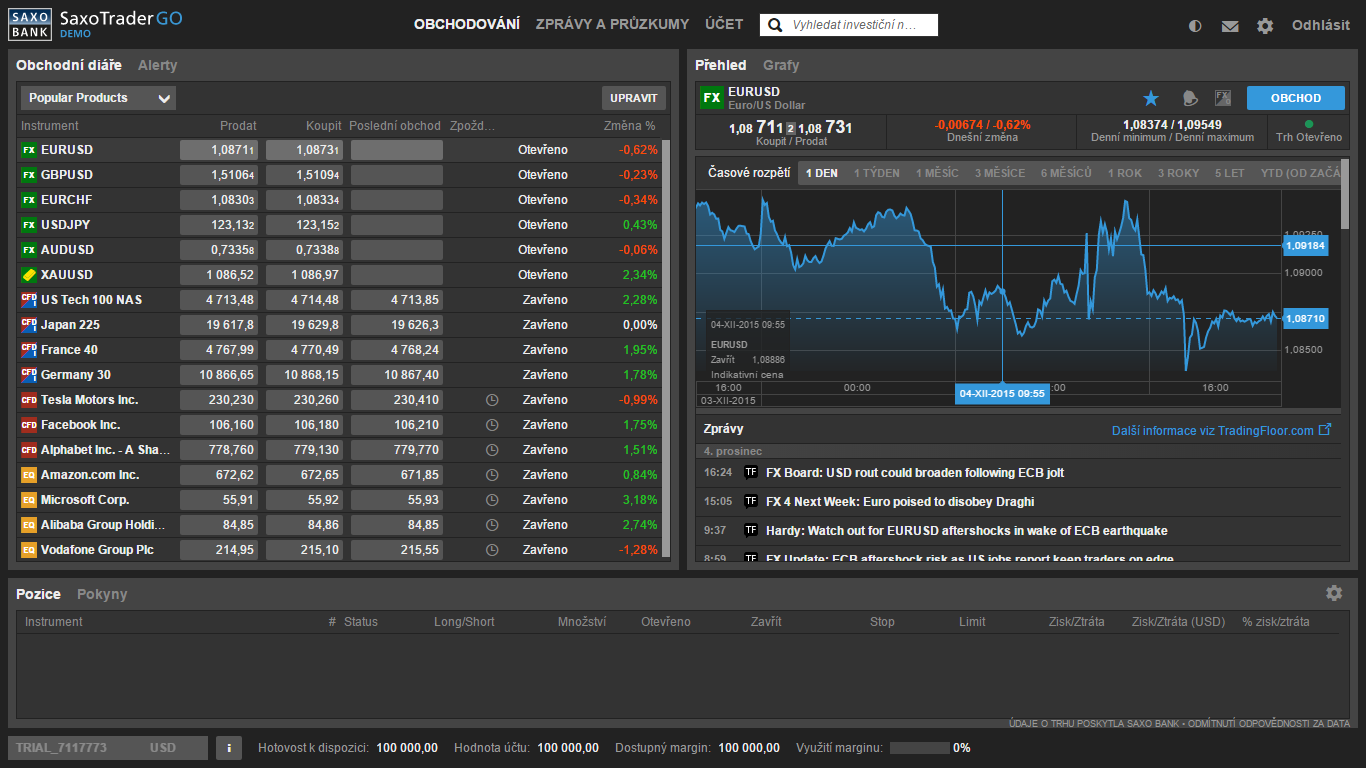
Task: Select the 1 MĚSÍC time range
Action: pos(937,173)
